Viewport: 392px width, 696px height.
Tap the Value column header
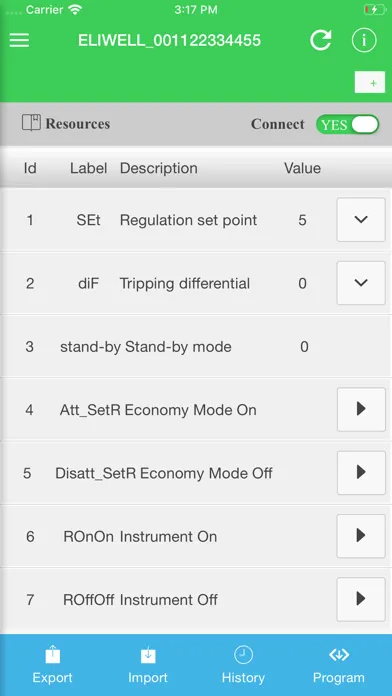coord(302,168)
